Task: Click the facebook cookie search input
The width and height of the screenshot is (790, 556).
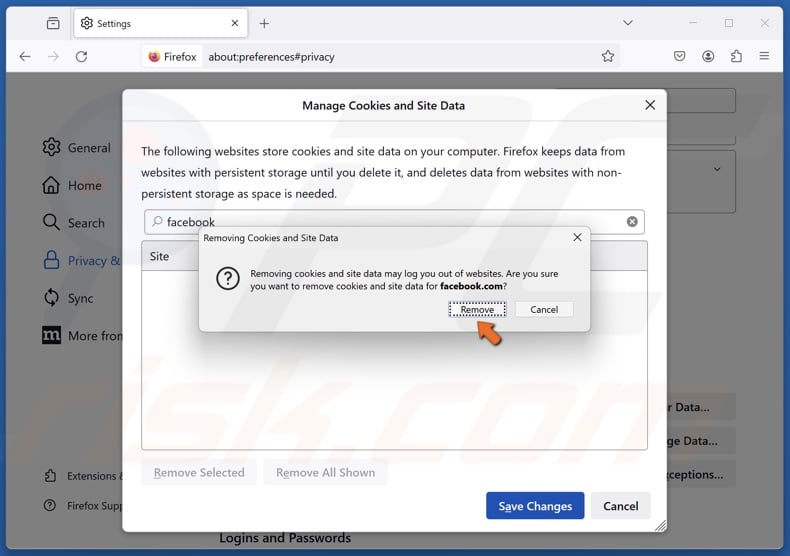Action: pos(394,222)
